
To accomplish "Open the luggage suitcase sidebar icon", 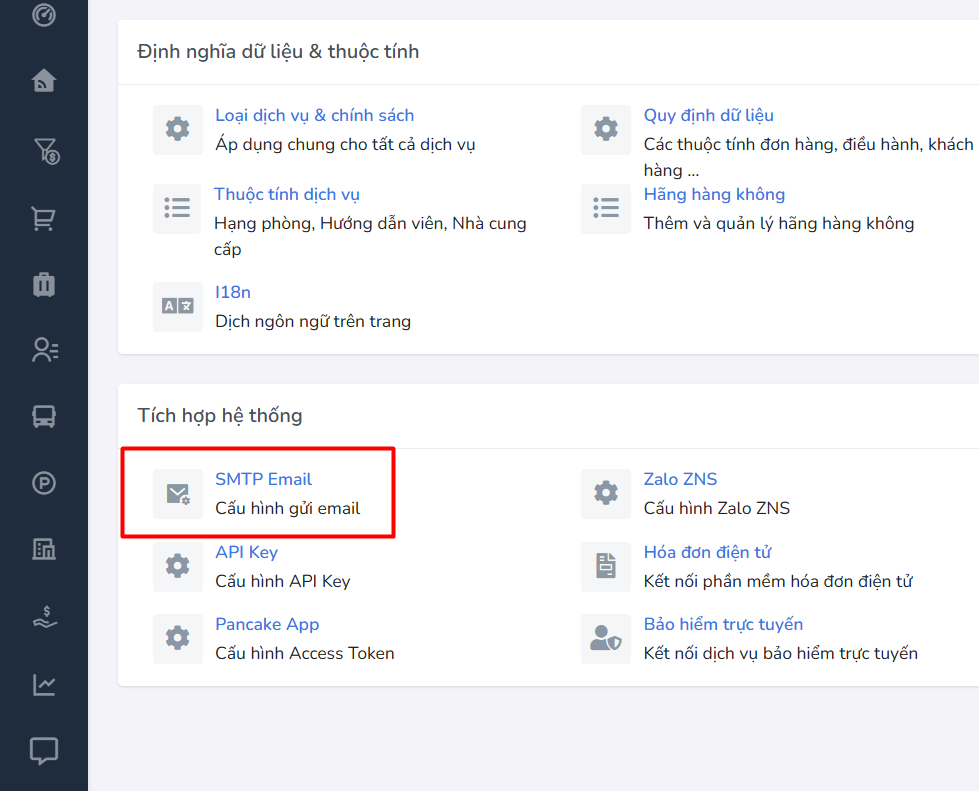I will tap(44, 285).
